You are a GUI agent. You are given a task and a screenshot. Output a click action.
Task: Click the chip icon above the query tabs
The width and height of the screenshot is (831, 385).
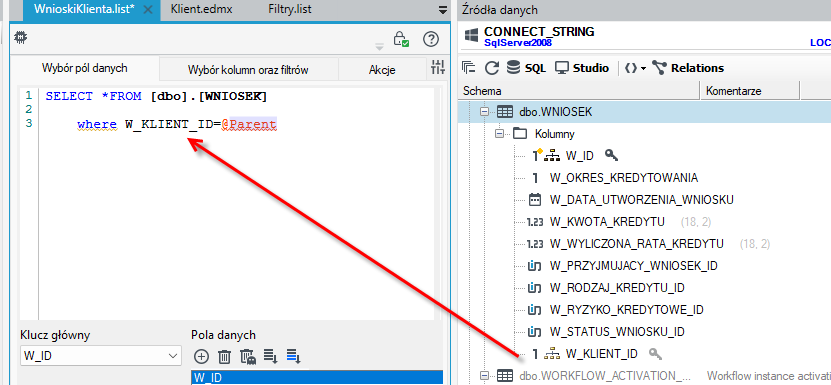[21, 38]
